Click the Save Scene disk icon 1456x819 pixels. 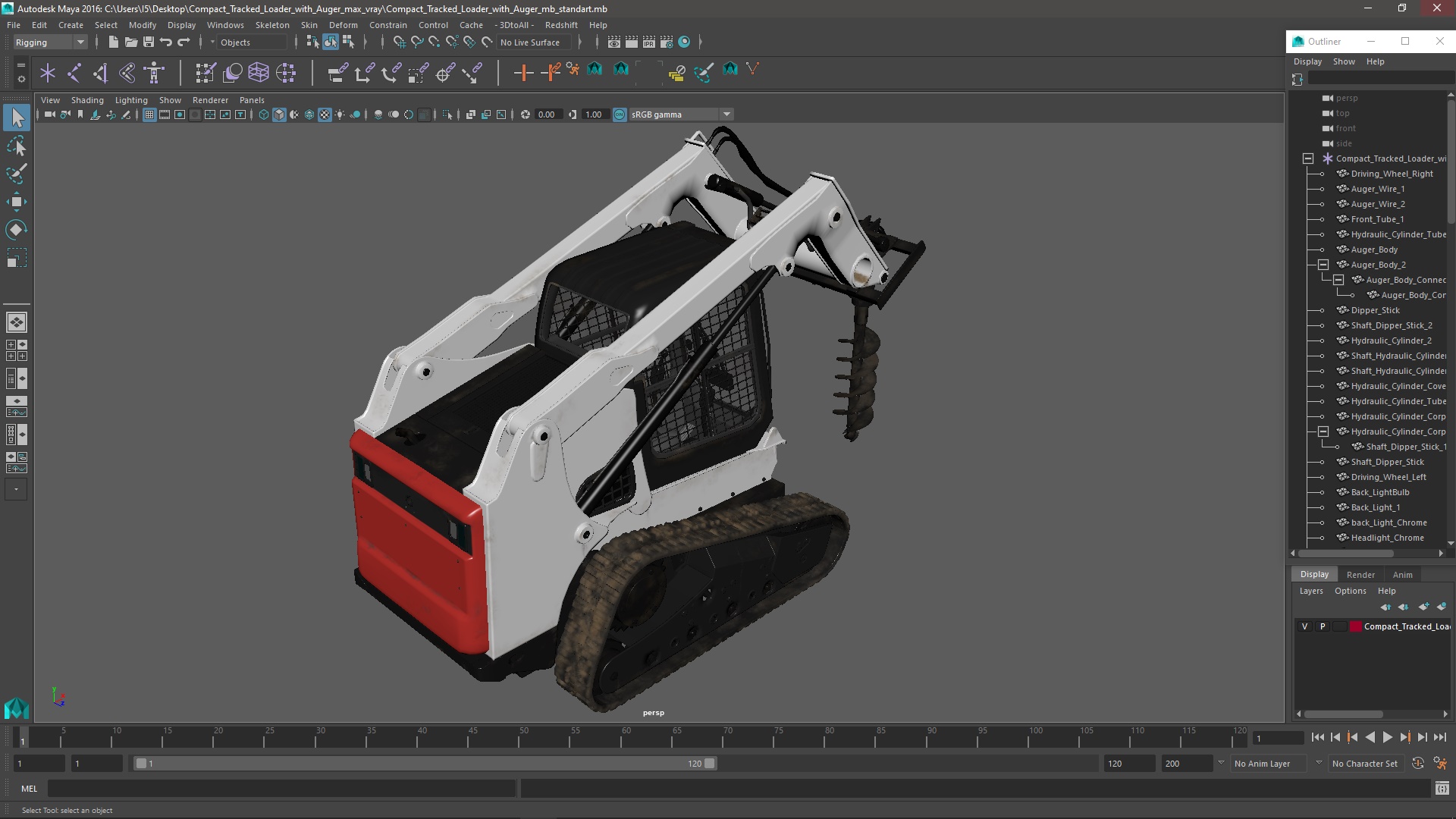[149, 42]
